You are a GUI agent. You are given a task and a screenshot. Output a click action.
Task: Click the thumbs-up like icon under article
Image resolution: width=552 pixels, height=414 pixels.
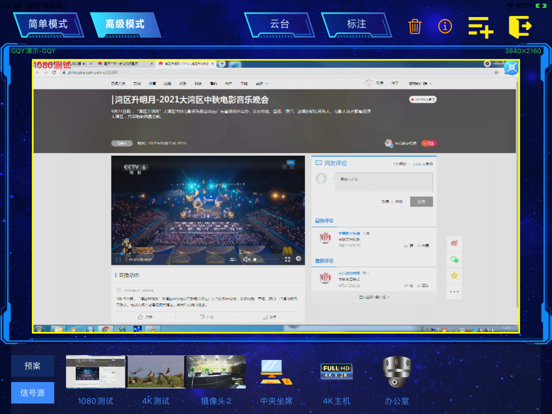click(x=140, y=317)
